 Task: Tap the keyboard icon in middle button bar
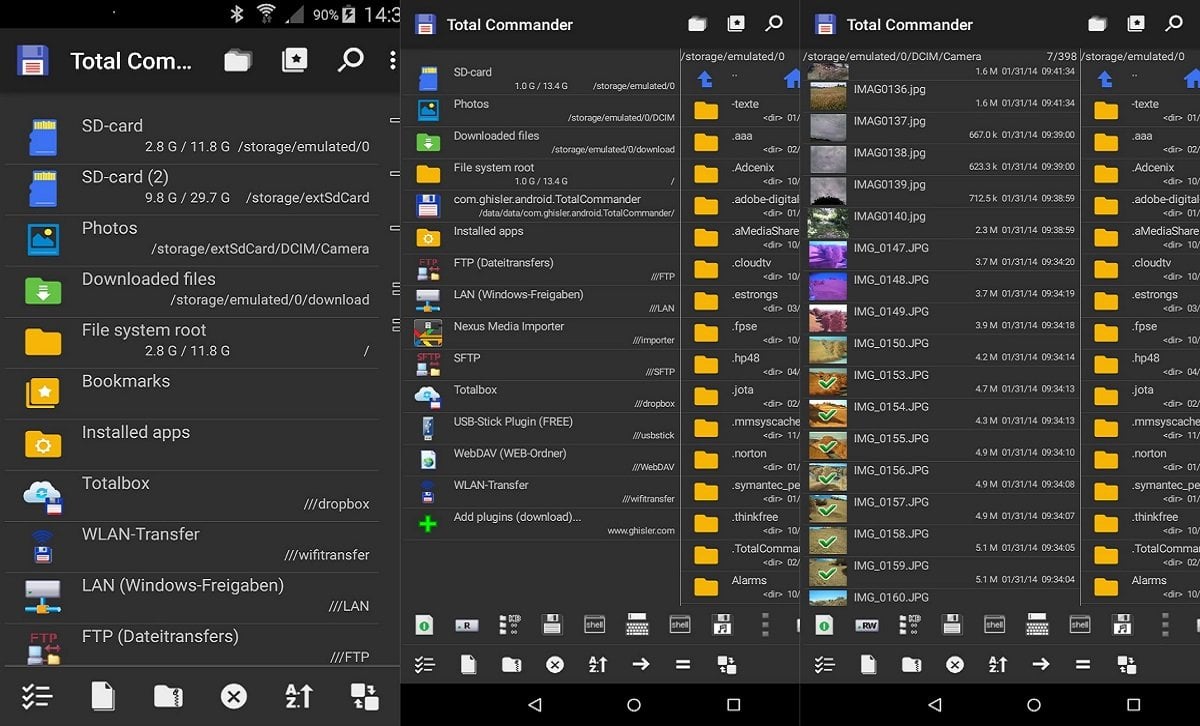[637, 625]
